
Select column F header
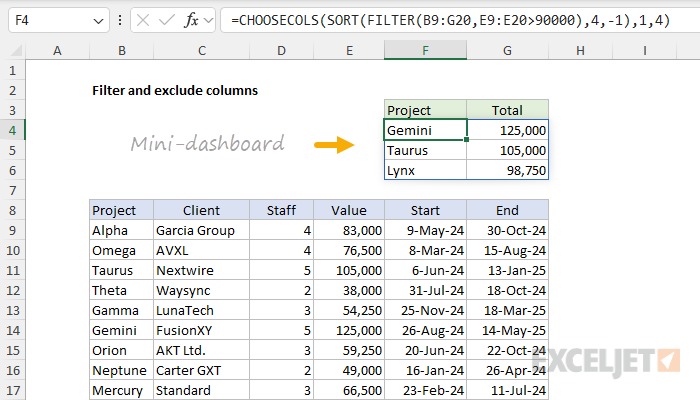point(425,50)
